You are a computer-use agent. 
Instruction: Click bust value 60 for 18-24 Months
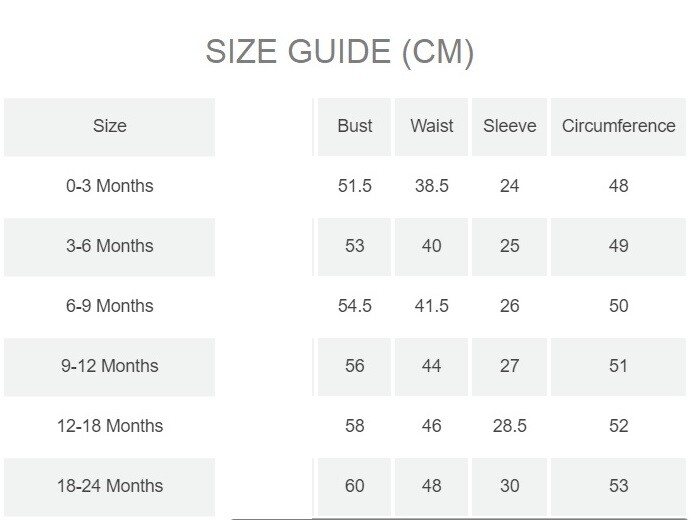click(x=355, y=486)
